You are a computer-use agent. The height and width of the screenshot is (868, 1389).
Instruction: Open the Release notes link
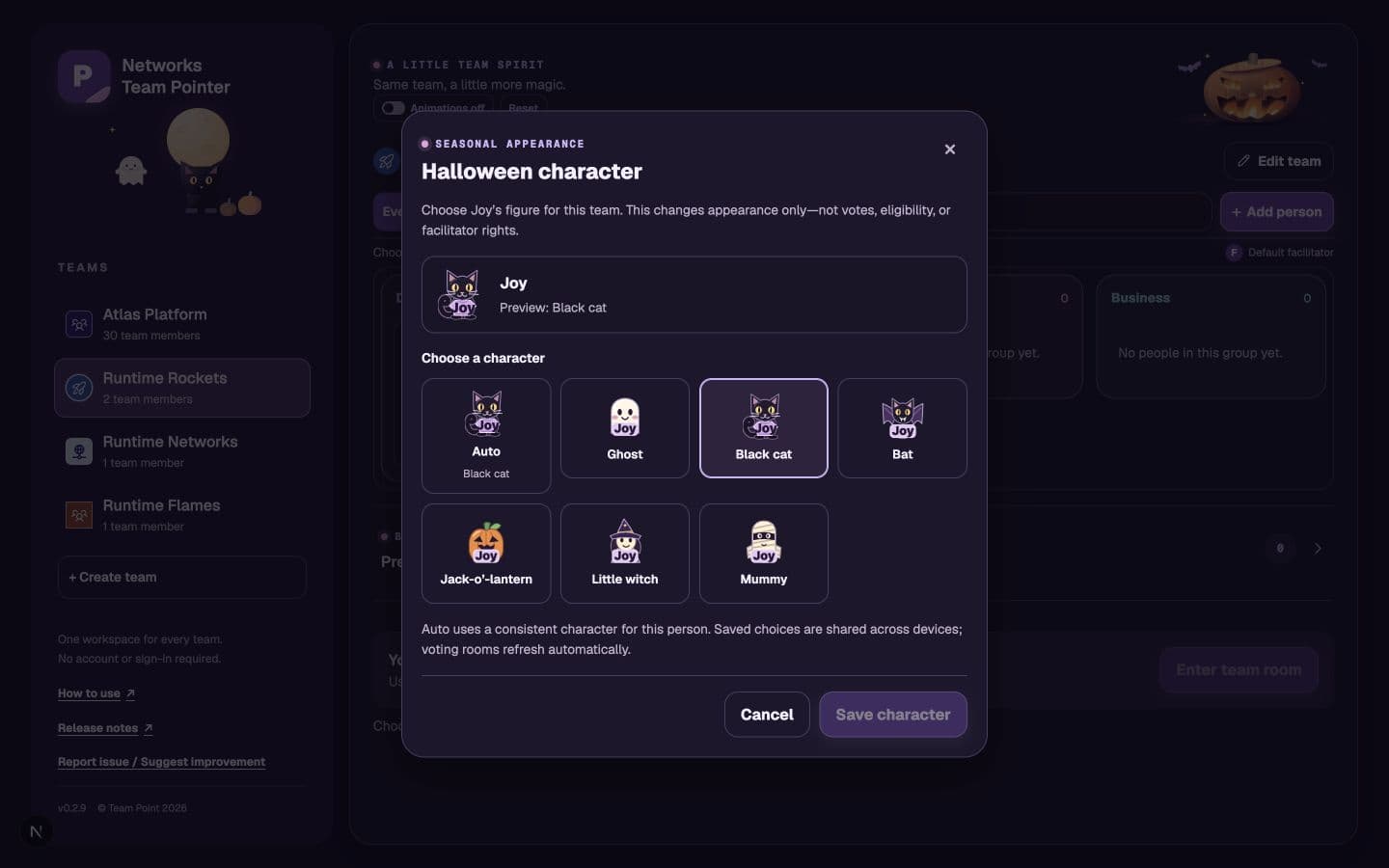pos(105,728)
